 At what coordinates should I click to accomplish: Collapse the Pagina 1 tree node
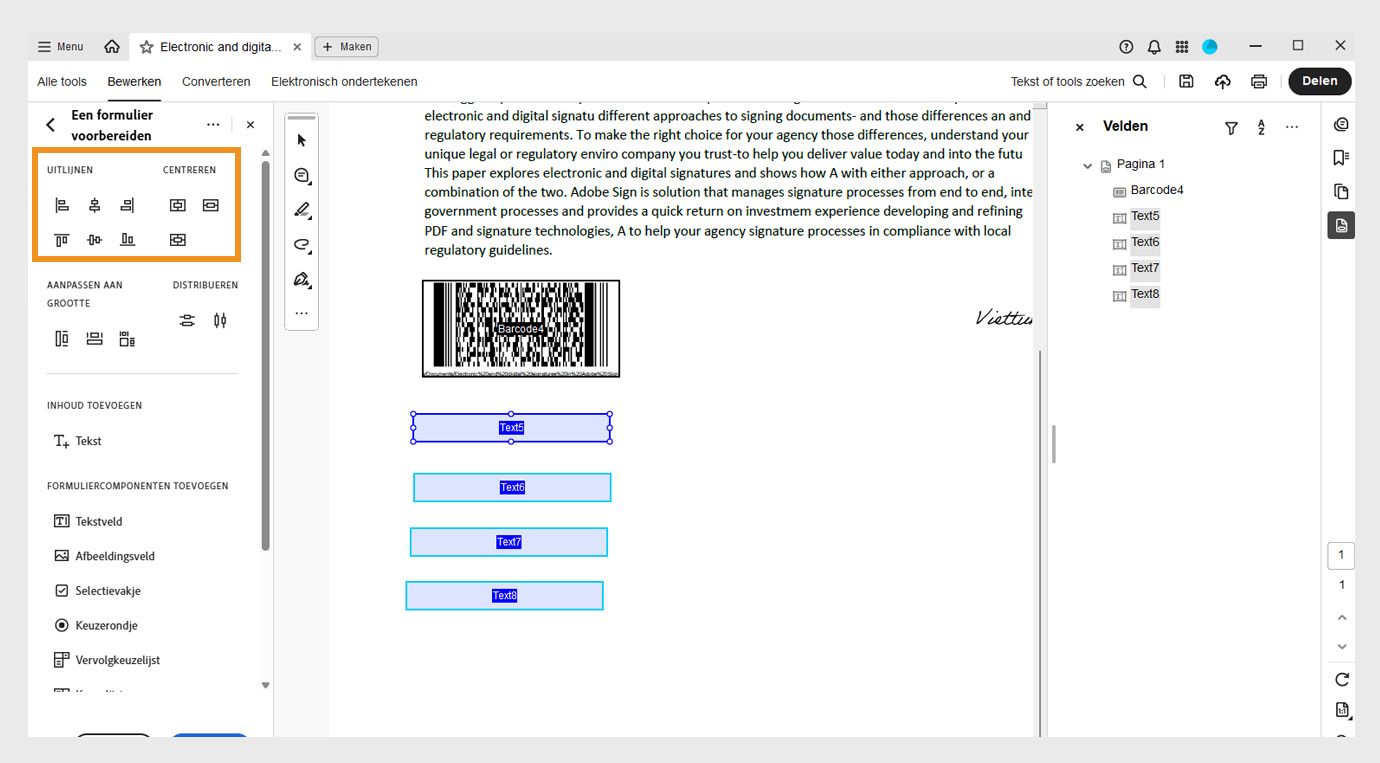point(1088,166)
